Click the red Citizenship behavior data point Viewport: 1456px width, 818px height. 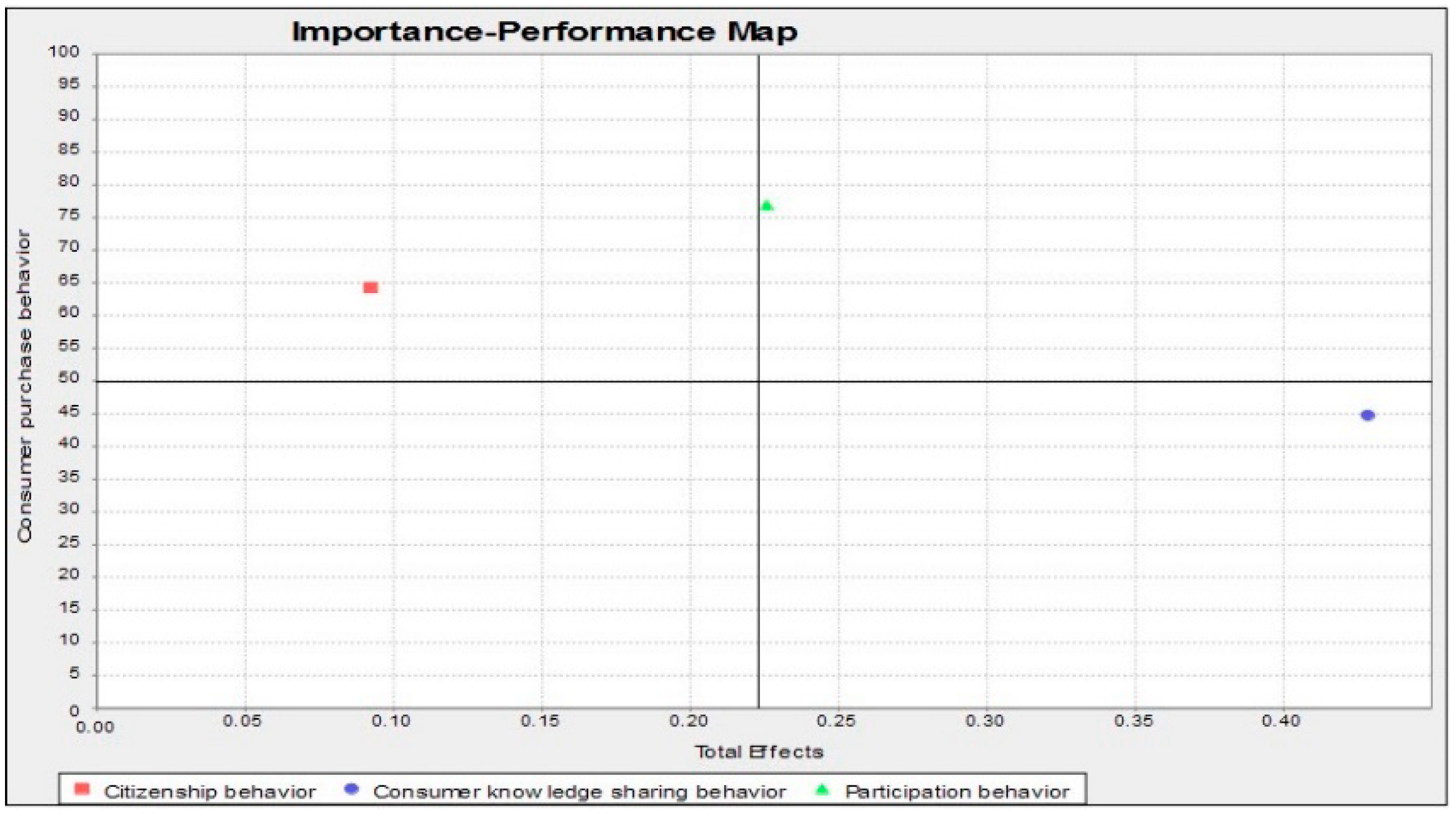point(370,287)
